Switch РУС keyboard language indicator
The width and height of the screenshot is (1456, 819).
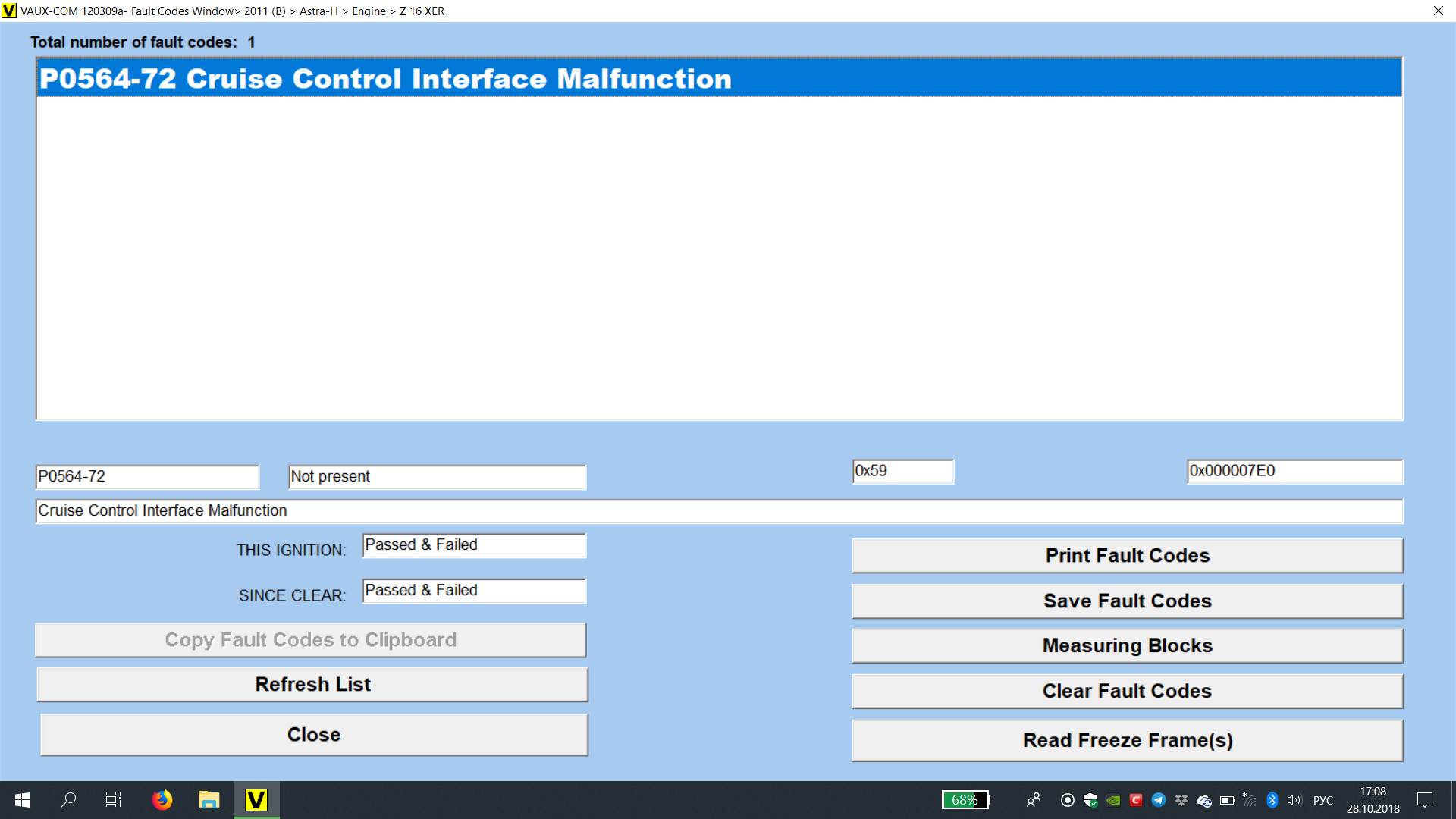coord(1323,800)
